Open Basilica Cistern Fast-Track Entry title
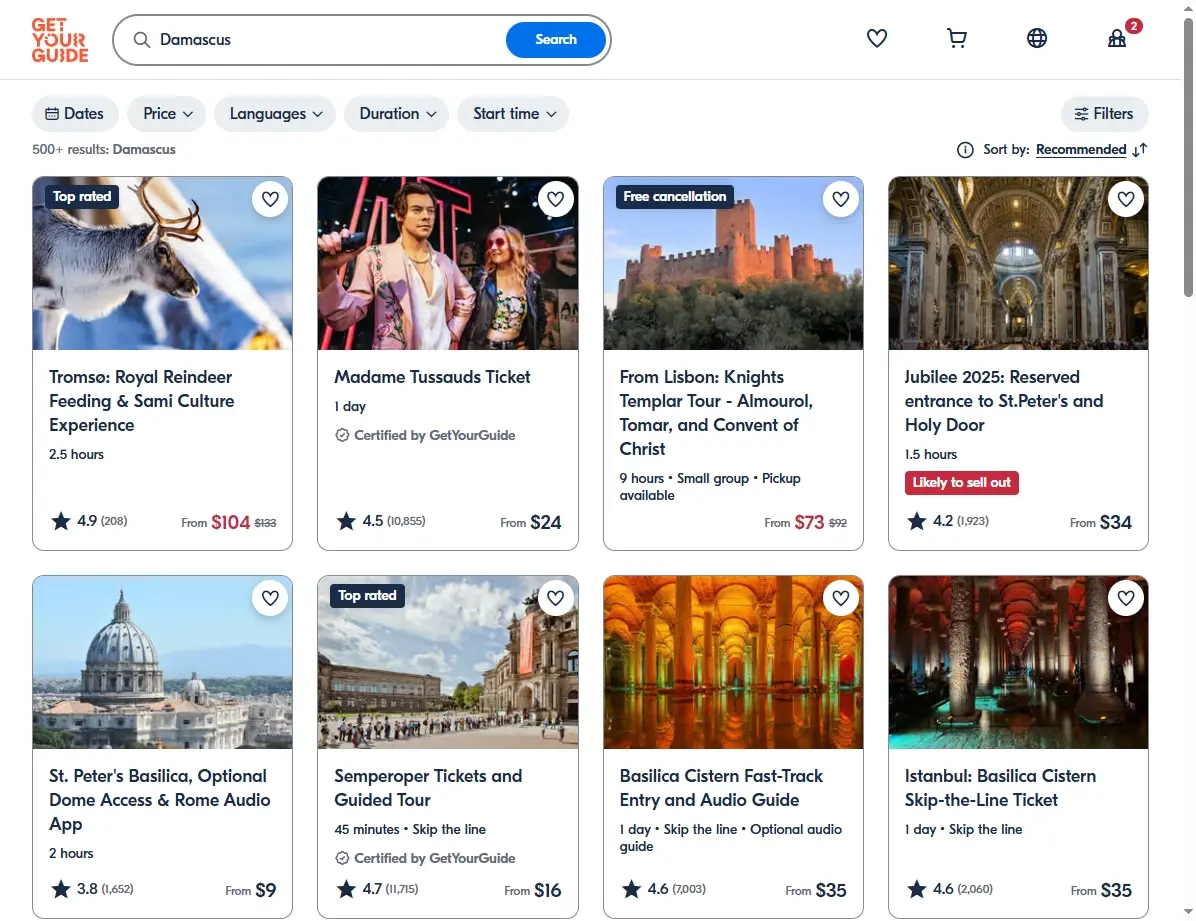Image resolution: width=1196 pixels, height=921 pixels. 721,787
